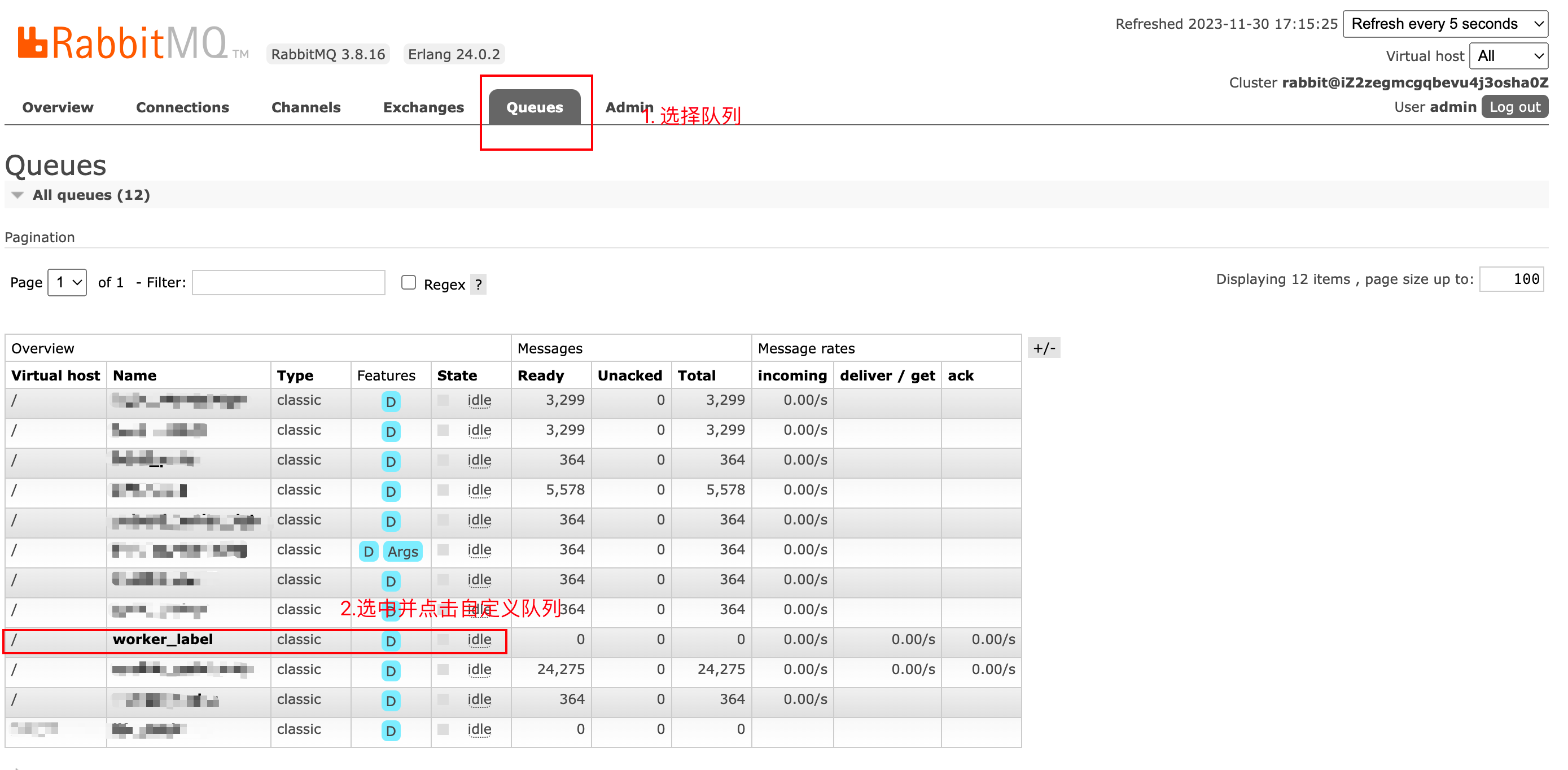
Task: Click the Regex help question mark
Action: point(479,285)
